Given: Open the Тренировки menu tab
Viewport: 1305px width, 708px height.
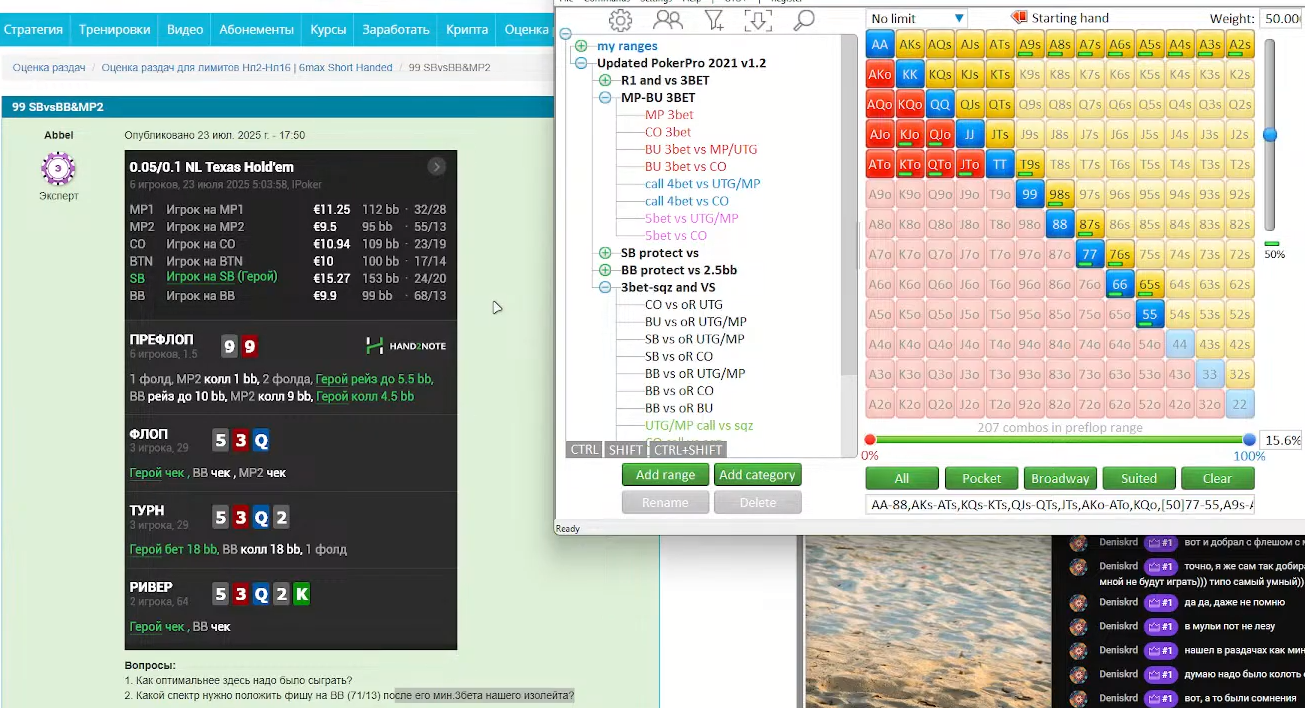Looking at the screenshot, I should (x=113, y=29).
